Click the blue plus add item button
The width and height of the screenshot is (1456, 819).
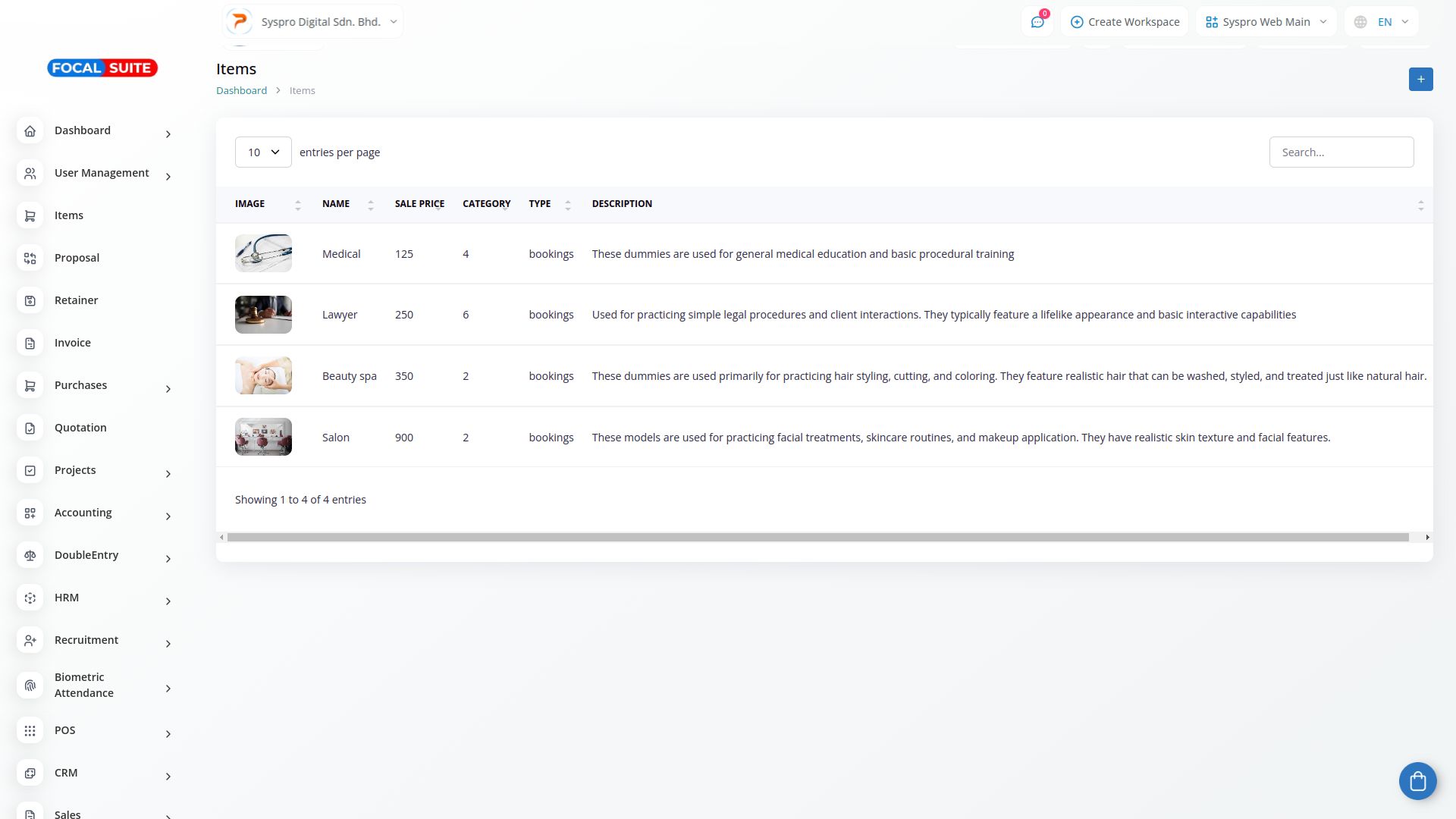[1420, 80]
